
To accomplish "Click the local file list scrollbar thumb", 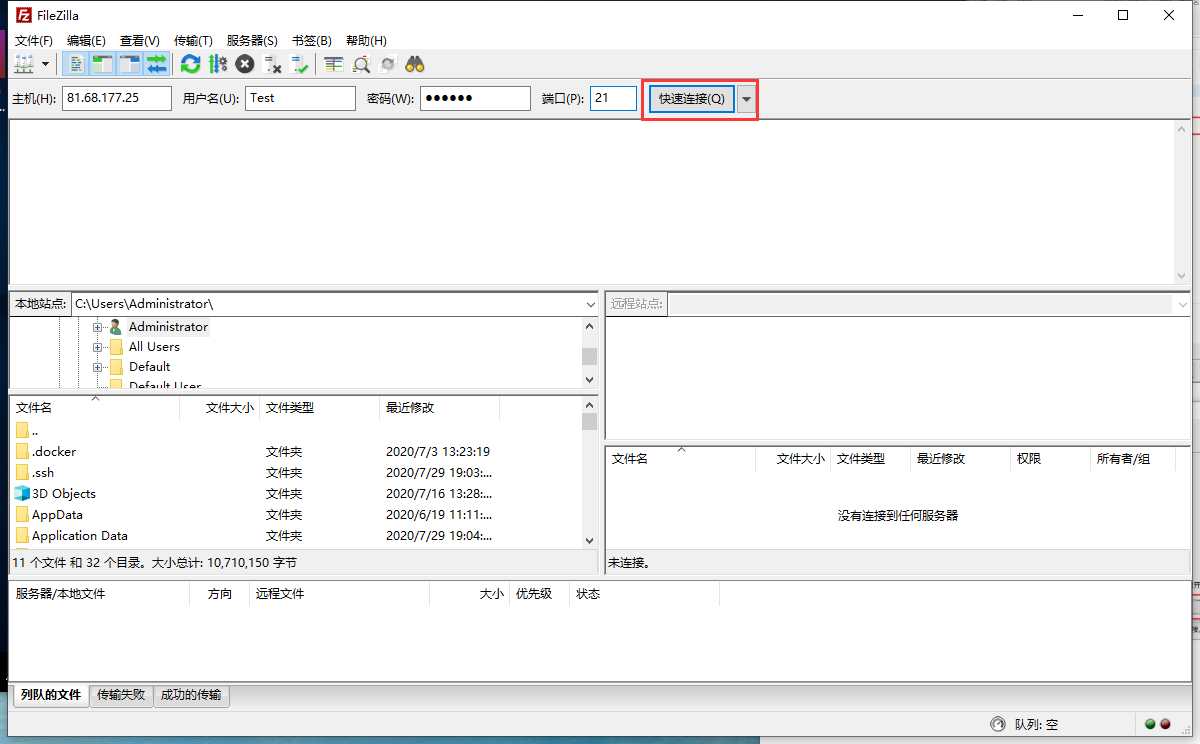I will (590, 421).
